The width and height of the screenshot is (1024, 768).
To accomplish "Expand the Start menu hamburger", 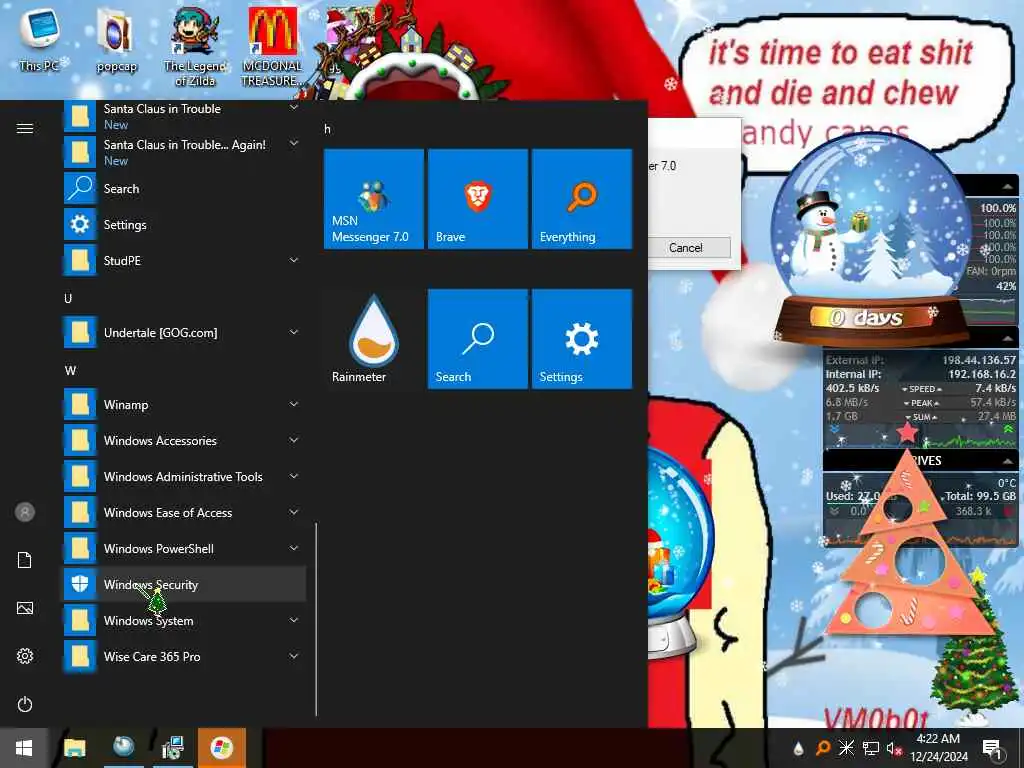I will 25,128.
